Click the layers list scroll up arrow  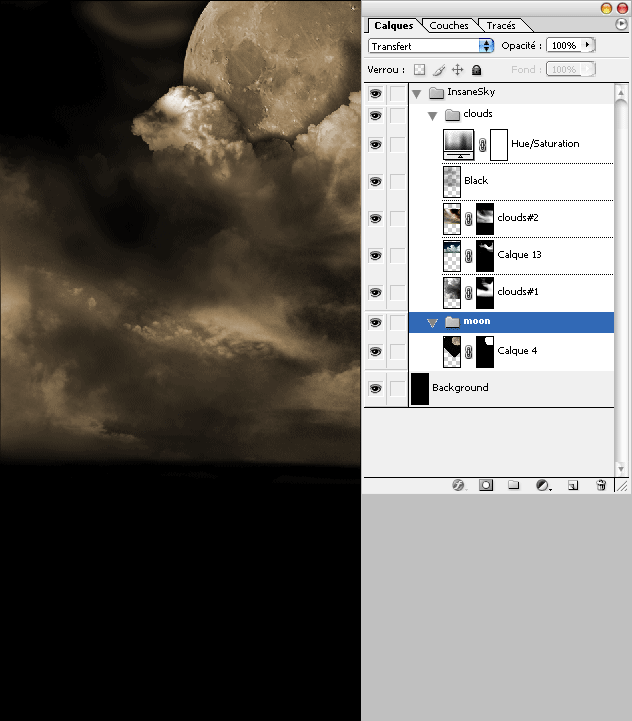621,92
